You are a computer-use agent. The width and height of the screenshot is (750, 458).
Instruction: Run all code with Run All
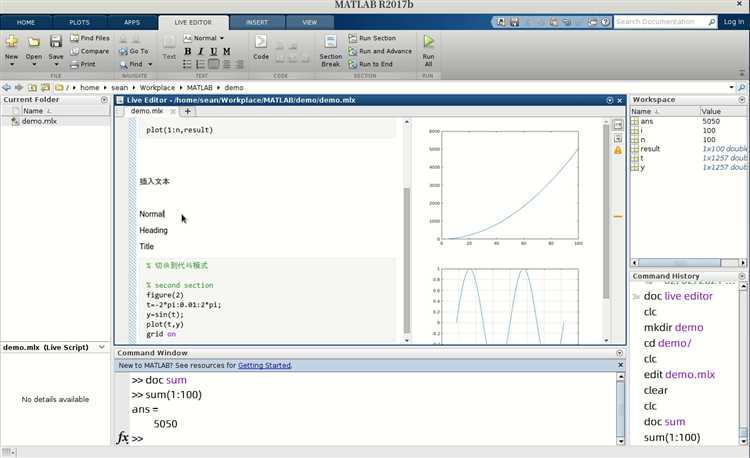pyautogui.click(x=428, y=51)
